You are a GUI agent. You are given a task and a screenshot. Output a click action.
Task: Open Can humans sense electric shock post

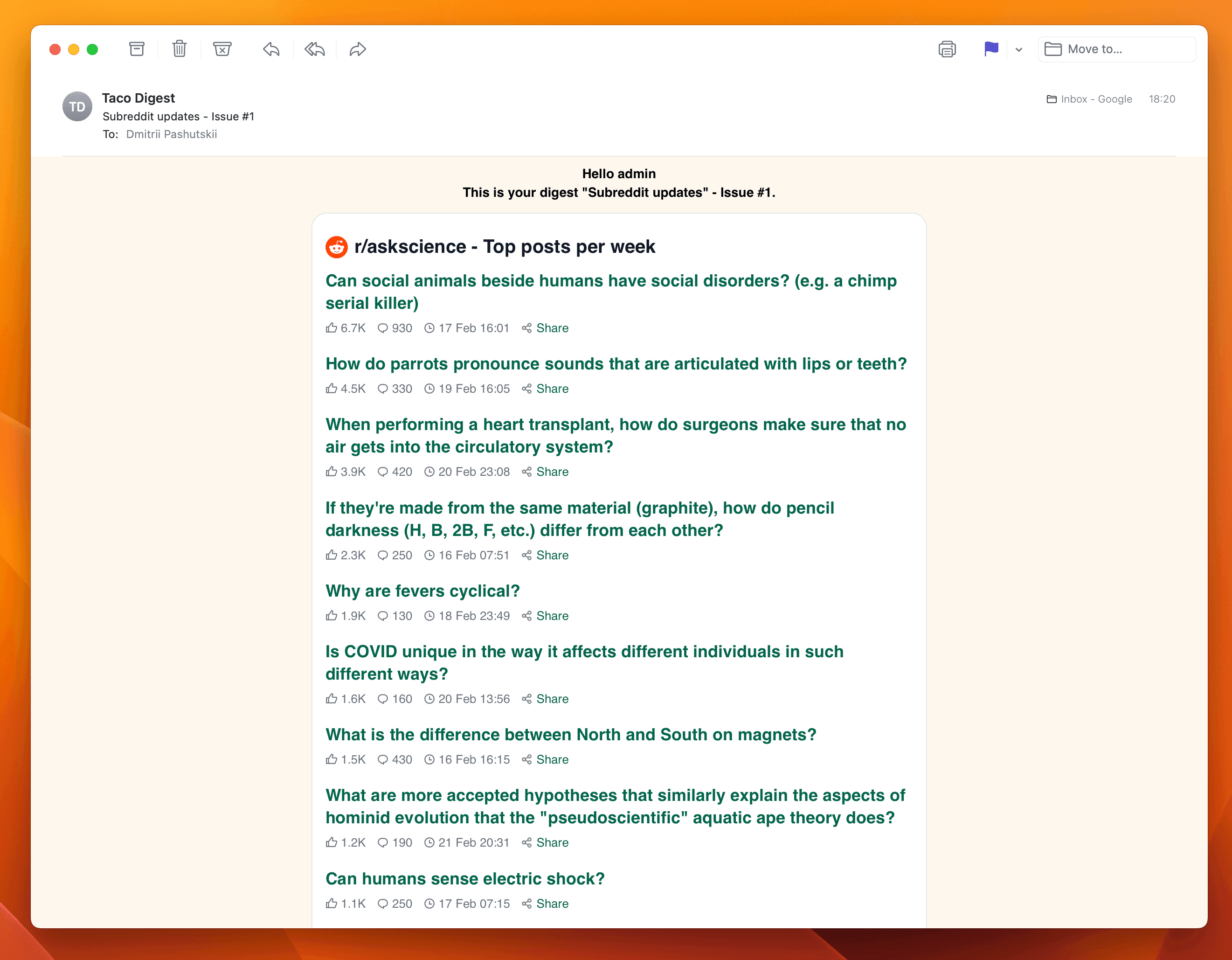(465, 879)
